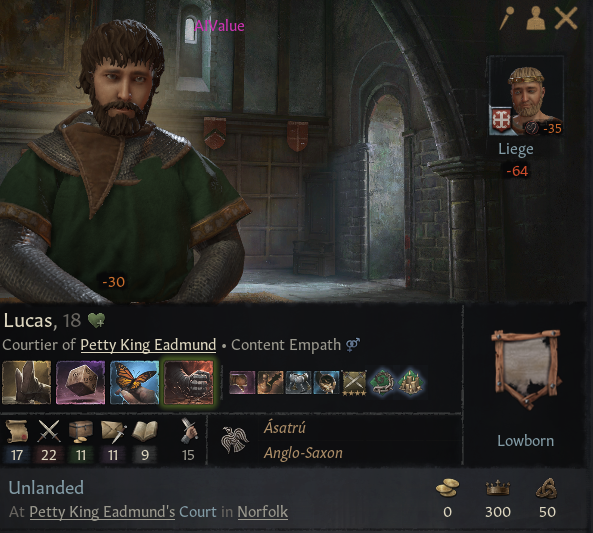The image size is (593, 533).
Task: Click the dice trait icon
Action: (81, 382)
